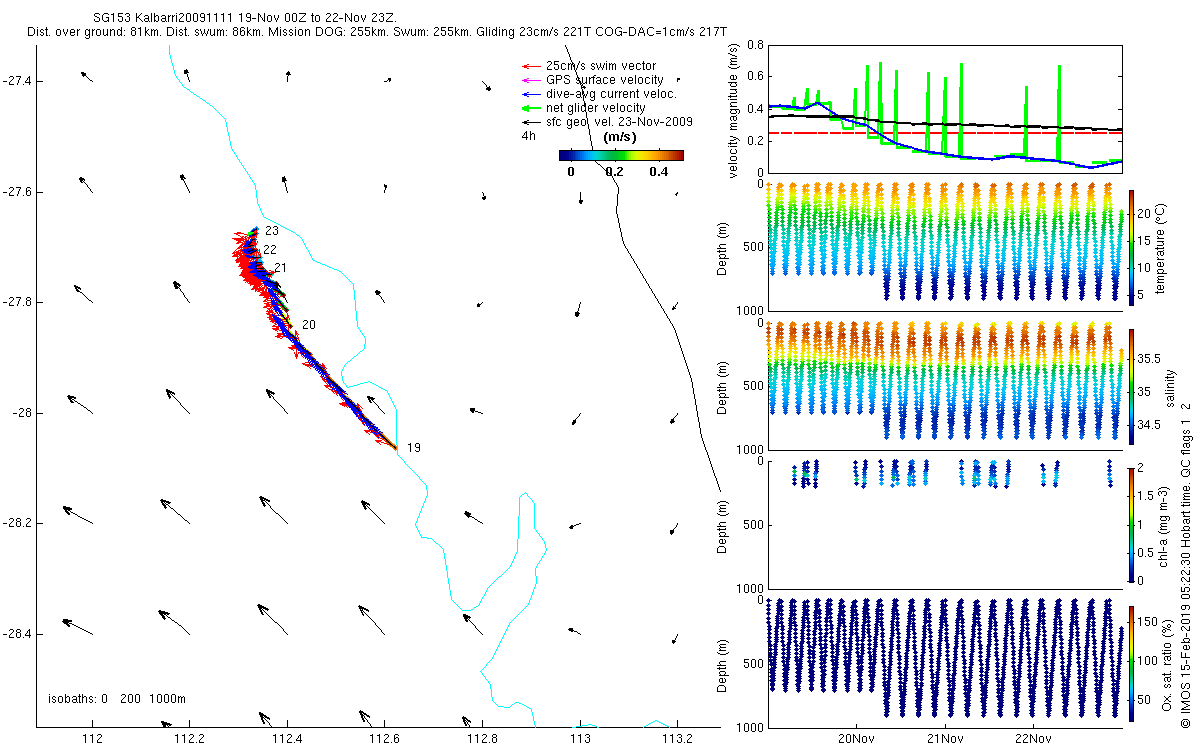Click the temperature colorbar scale
1200x750 pixels.
(x=1131, y=247)
